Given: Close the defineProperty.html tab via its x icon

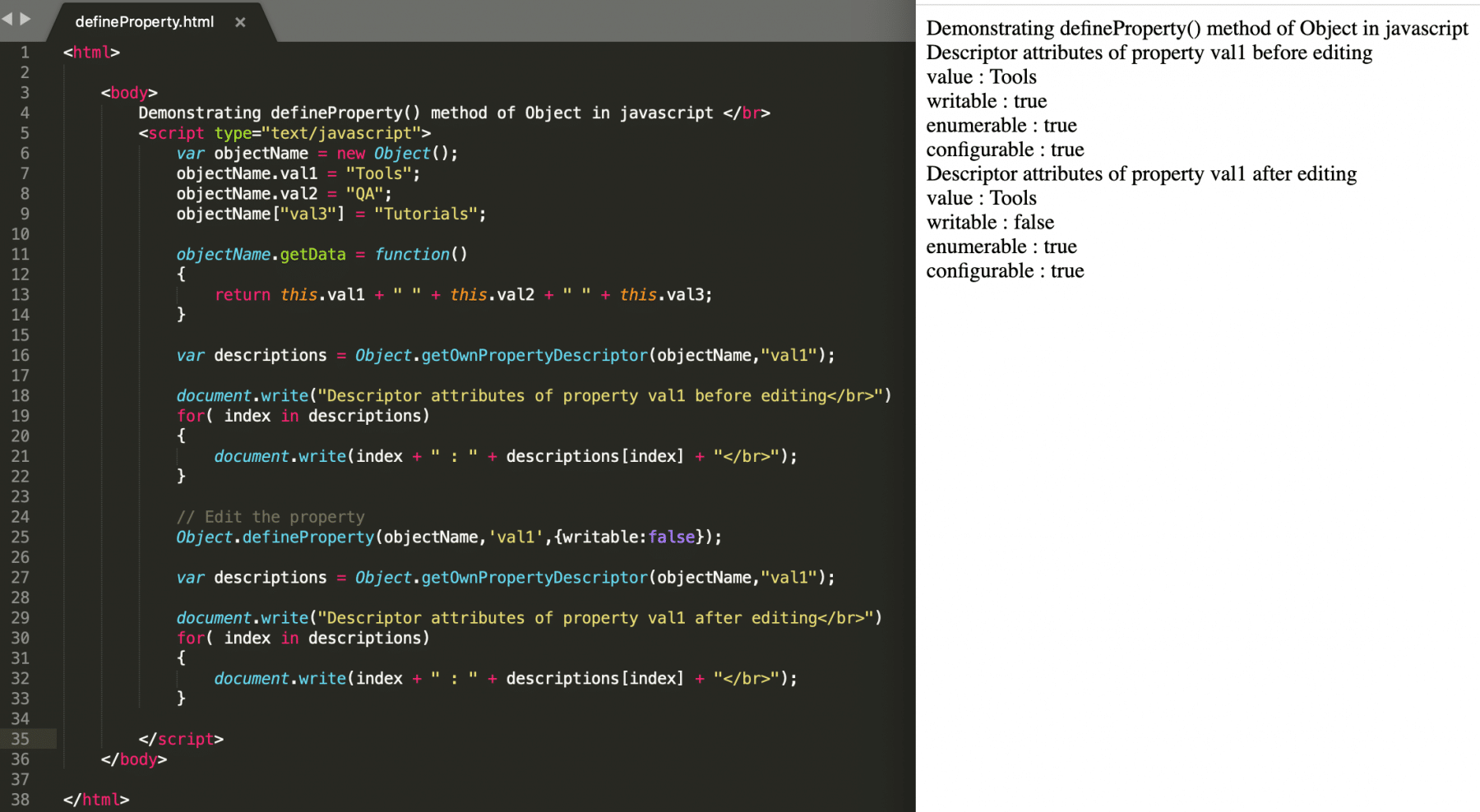Looking at the screenshot, I should point(239,22).
